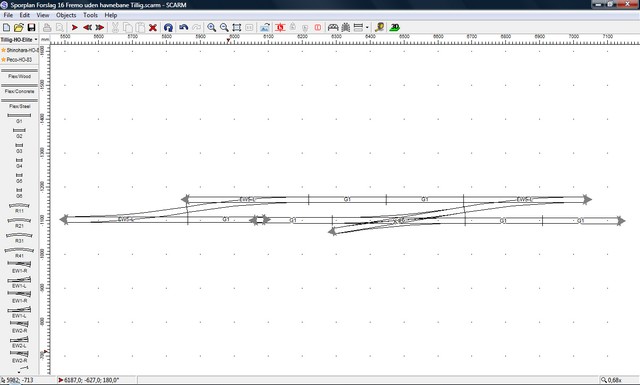This screenshot has width=640, height=385.
Task: Save the current layout
Action: pyautogui.click(x=31, y=28)
